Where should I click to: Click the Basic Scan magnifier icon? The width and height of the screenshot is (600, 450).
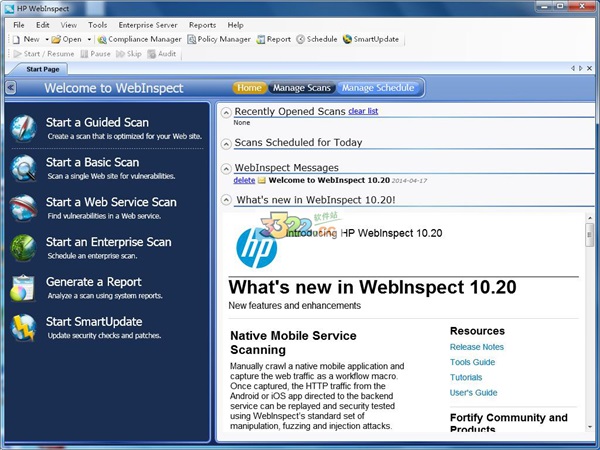pos(23,168)
